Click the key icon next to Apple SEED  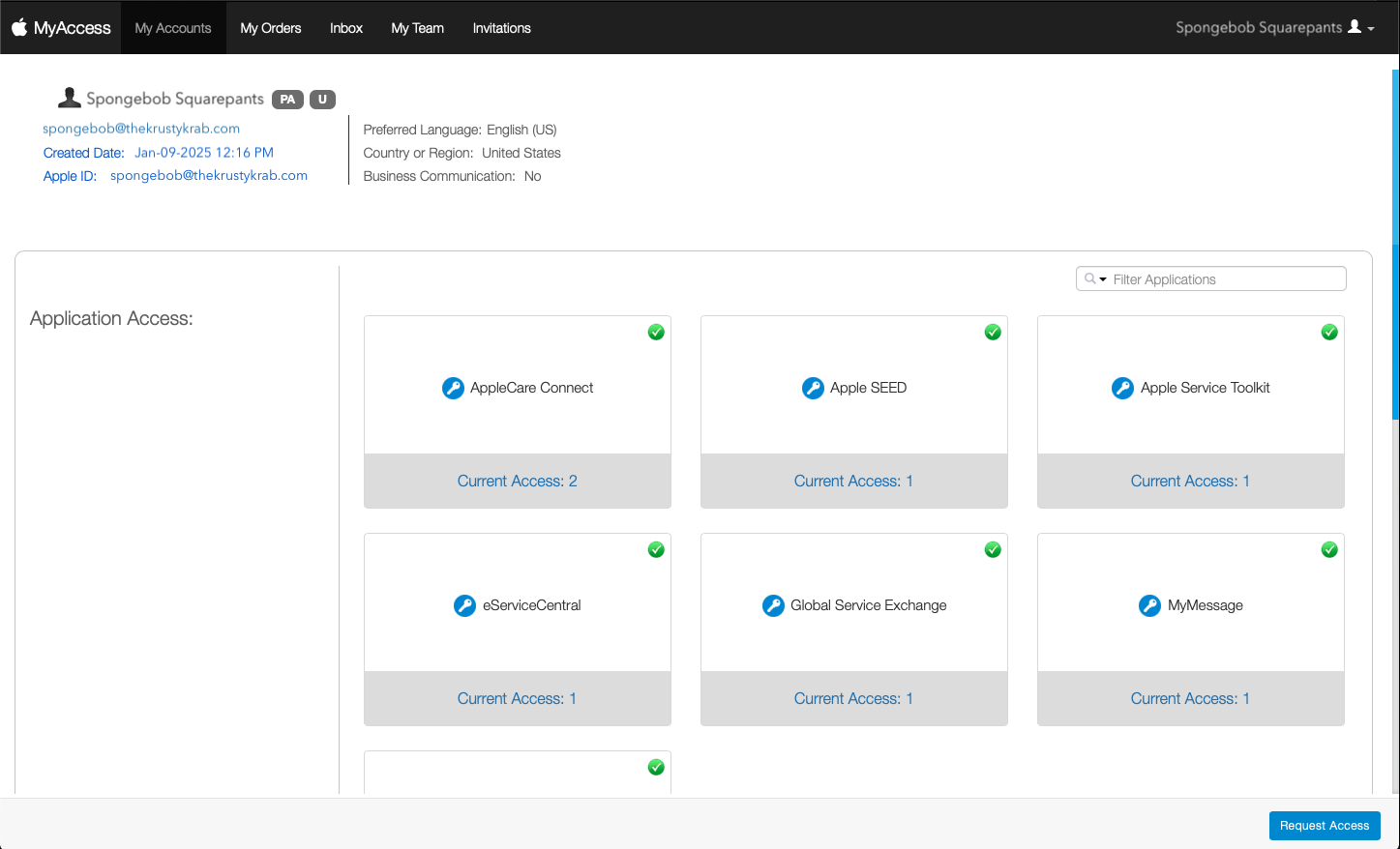coord(813,388)
